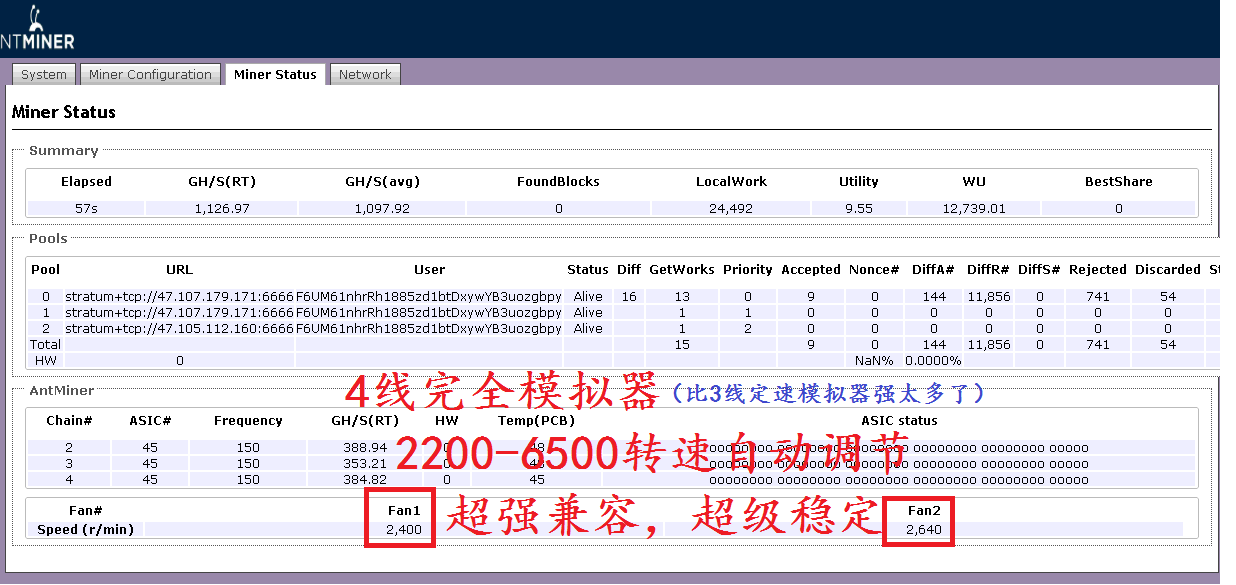Click the Elapsed value 57s

(x=86, y=209)
